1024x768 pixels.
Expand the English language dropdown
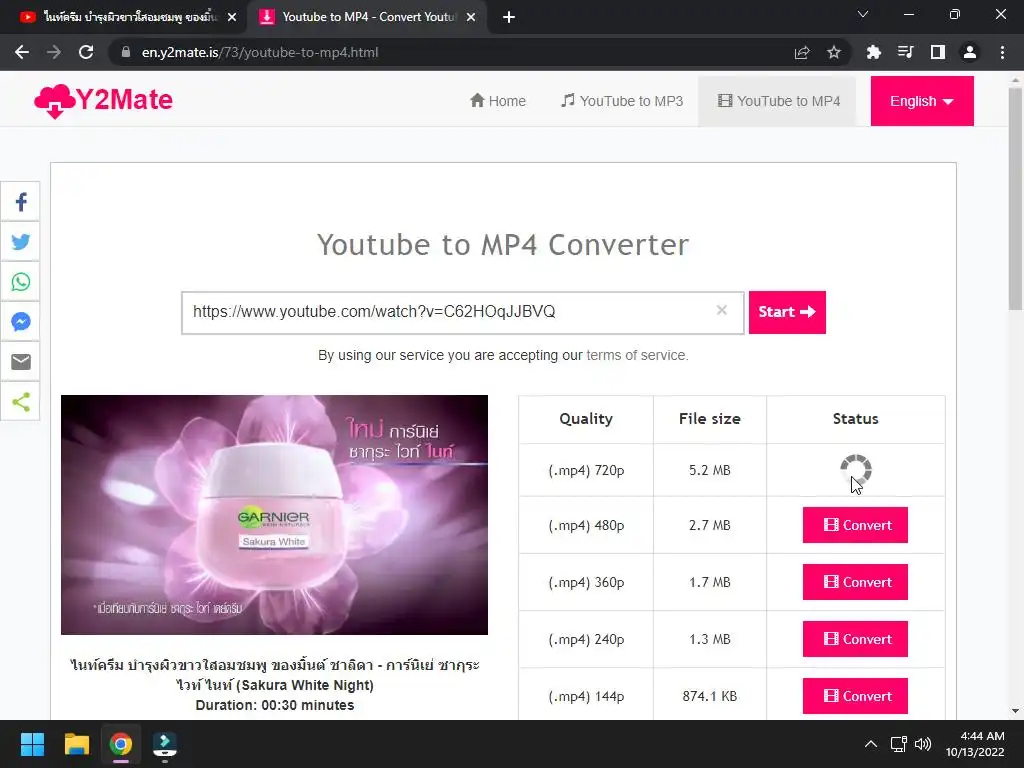pos(921,101)
